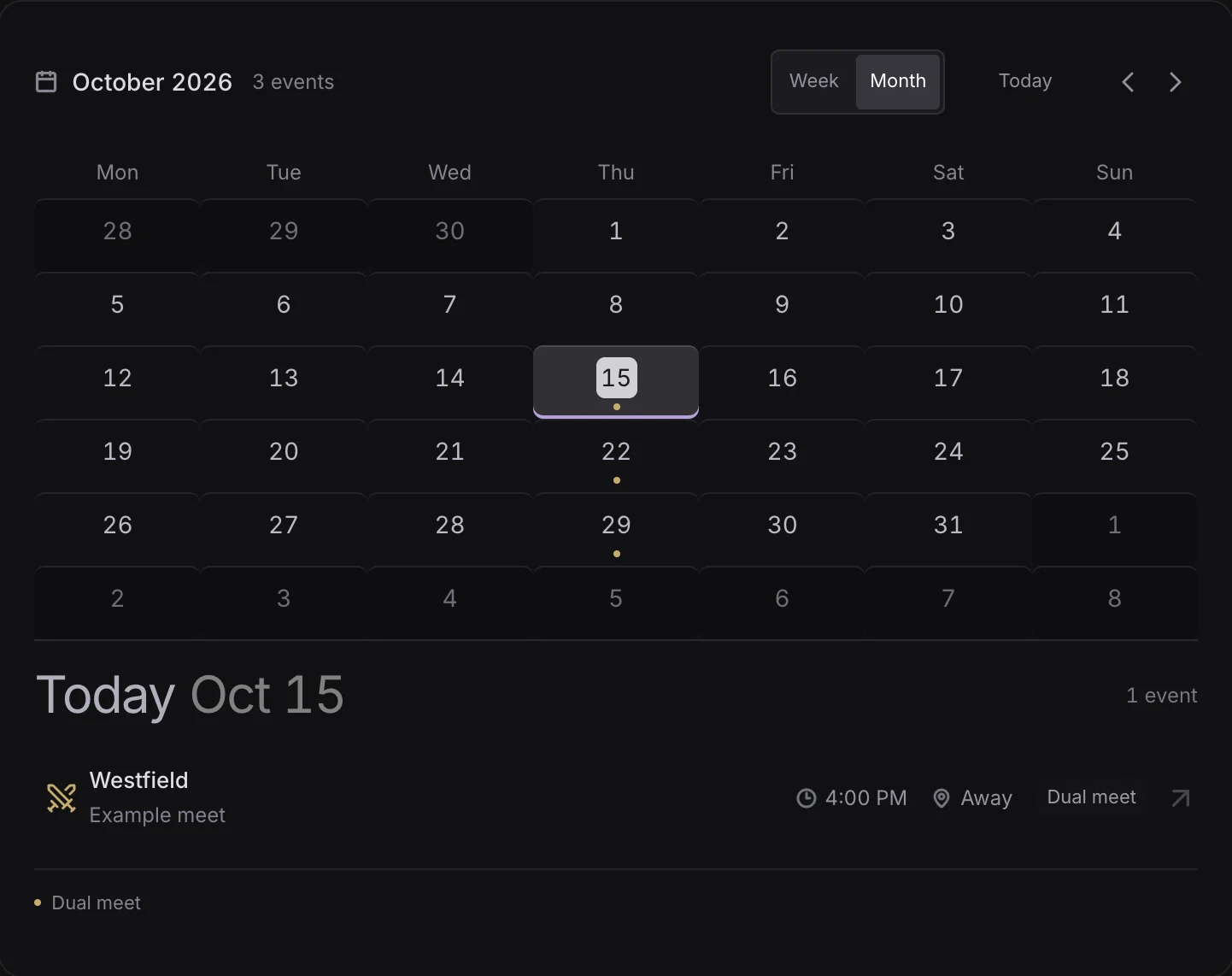Select Friday October 23
The width and height of the screenshot is (1232, 976).
coord(782,456)
